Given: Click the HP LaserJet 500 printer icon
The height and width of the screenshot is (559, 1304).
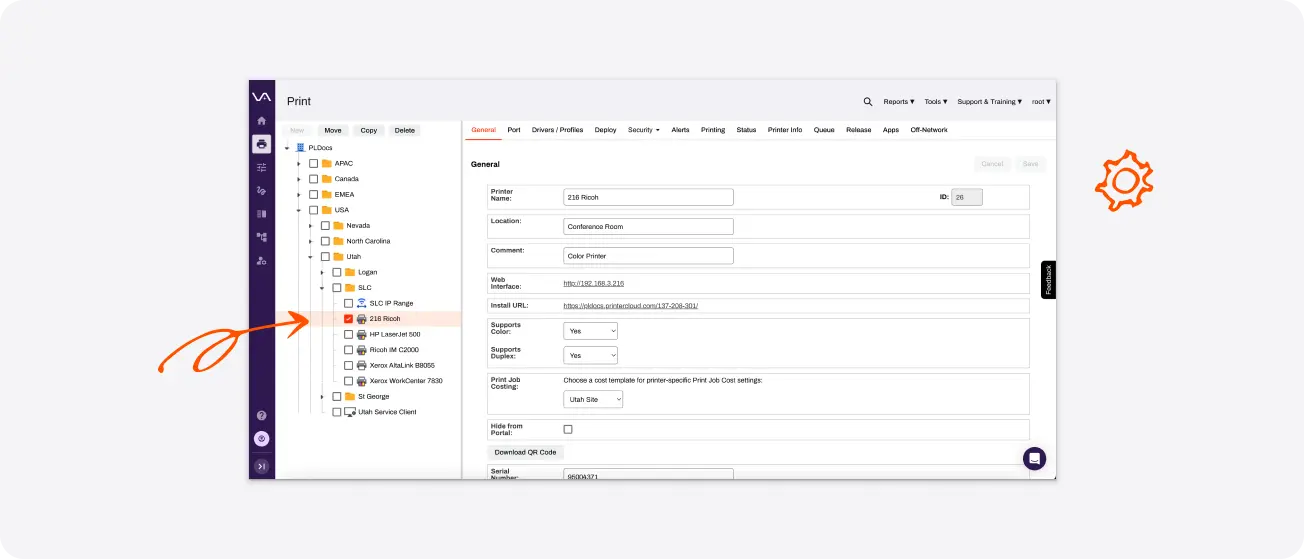Looking at the screenshot, I should click(x=362, y=334).
